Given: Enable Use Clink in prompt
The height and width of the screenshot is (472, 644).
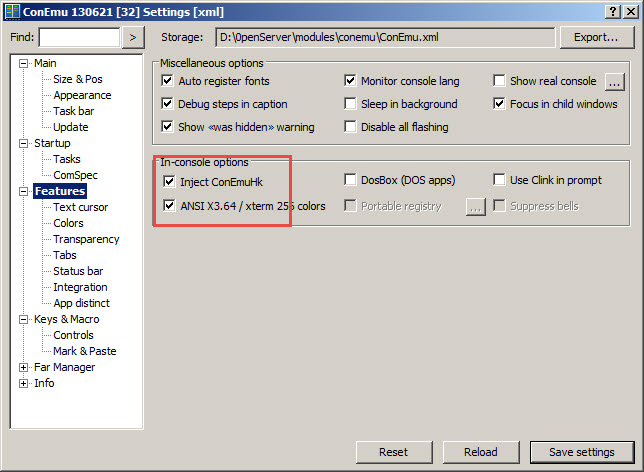Looking at the screenshot, I should (500, 180).
